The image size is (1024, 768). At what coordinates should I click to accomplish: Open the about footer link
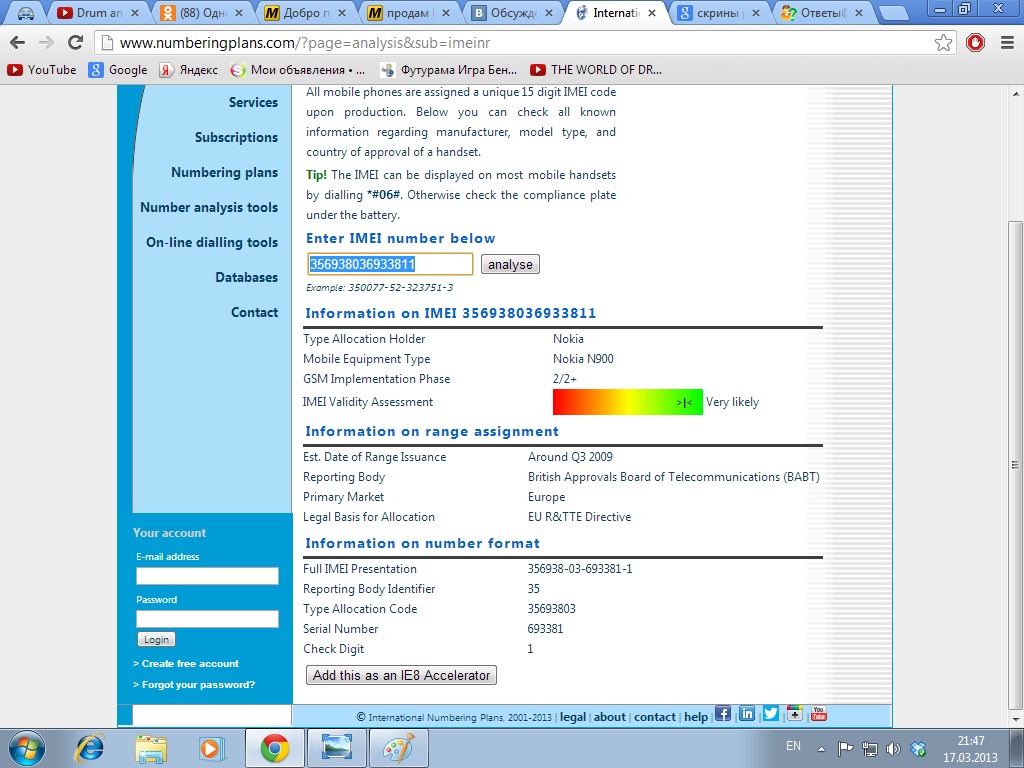pos(610,717)
